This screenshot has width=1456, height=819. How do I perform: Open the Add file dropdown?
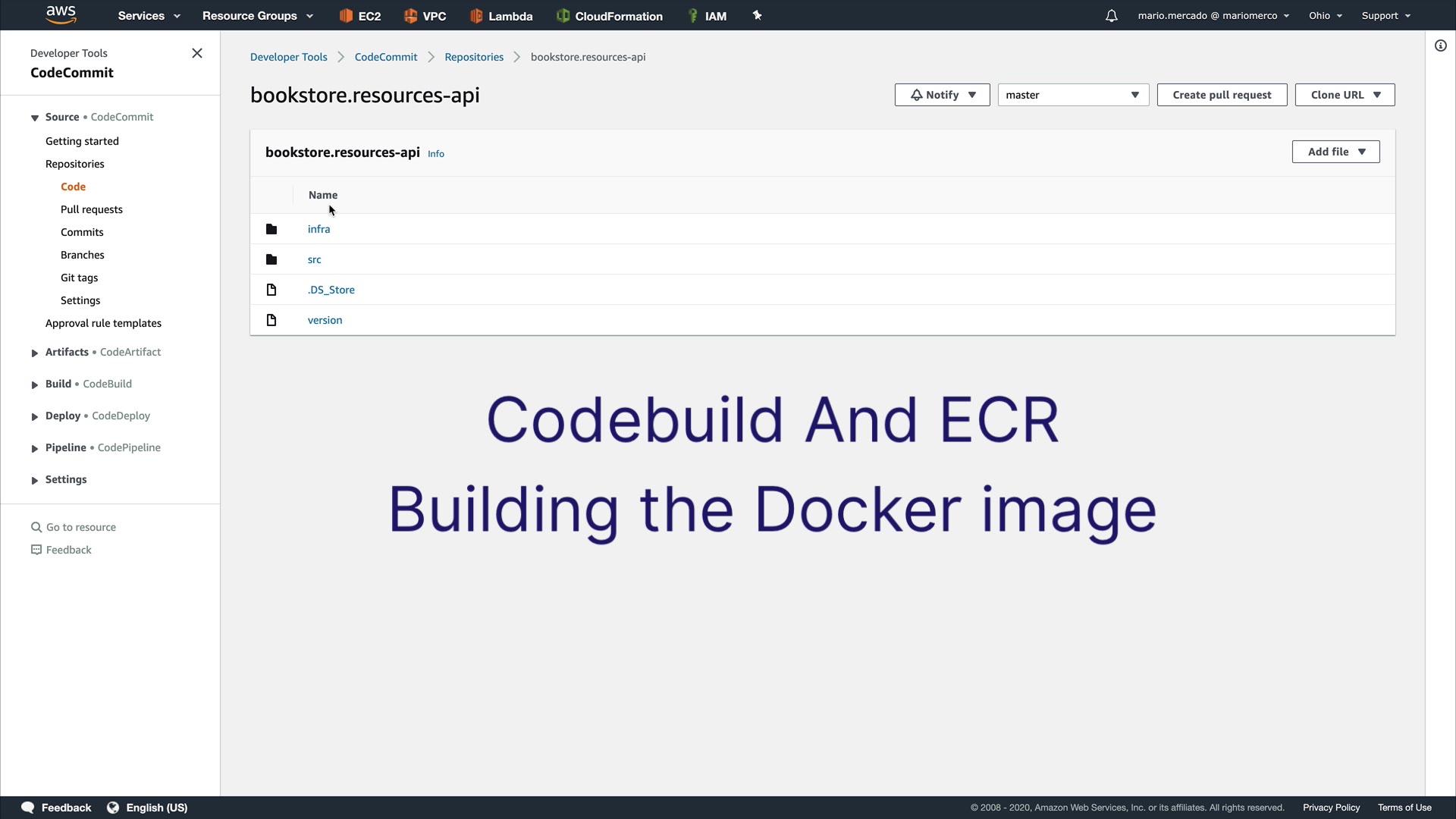(1335, 152)
